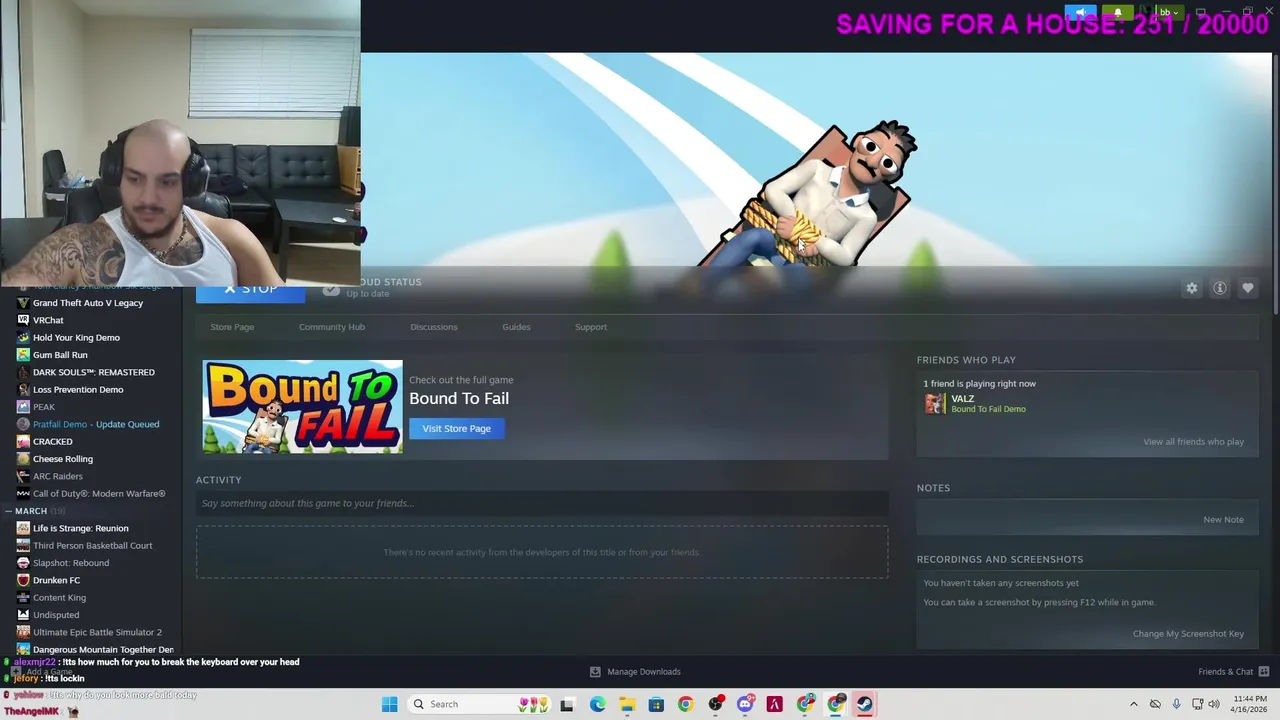
Task: Click the Gum Ball Run icon
Action: pyautogui.click(x=23, y=355)
